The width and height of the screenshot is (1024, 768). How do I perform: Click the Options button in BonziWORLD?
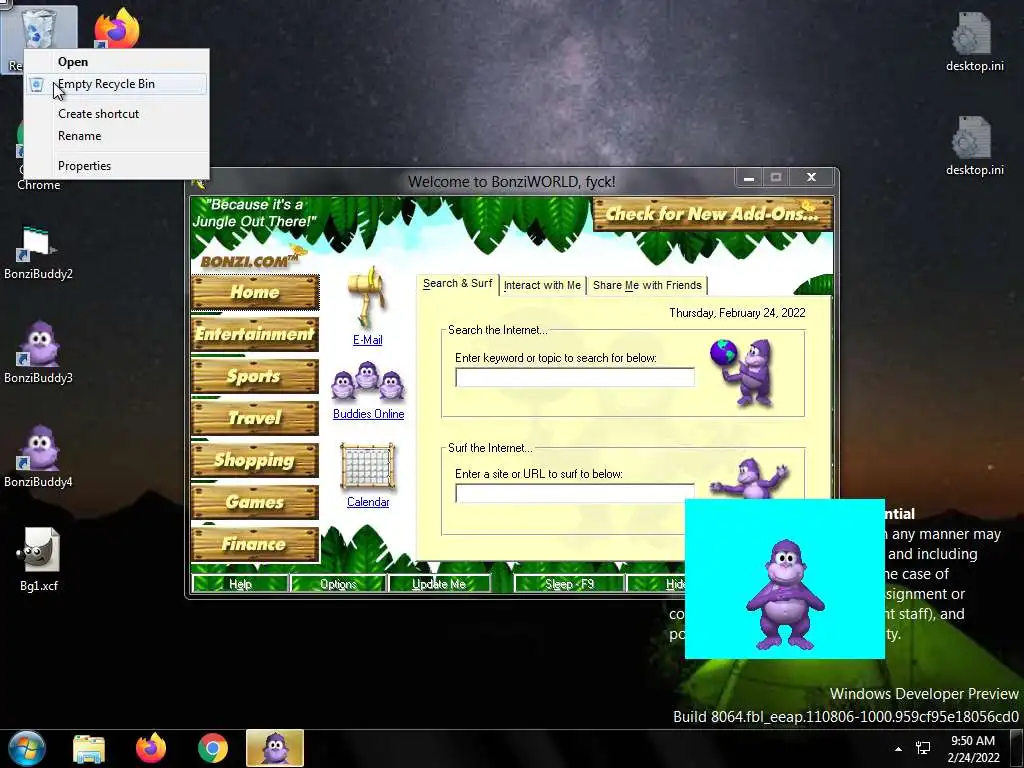pyautogui.click(x=338, y=584)
